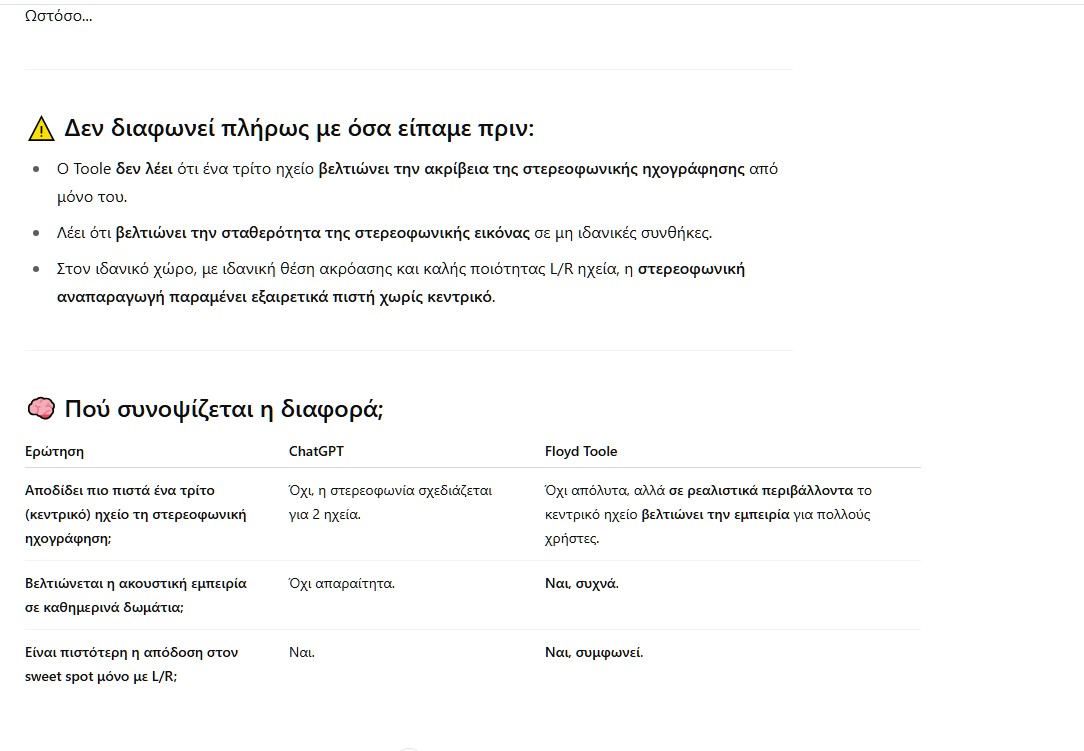1084x751 pixels.
Task: Click the yellow warning triangle emoji
Action: tap(41, 129)
